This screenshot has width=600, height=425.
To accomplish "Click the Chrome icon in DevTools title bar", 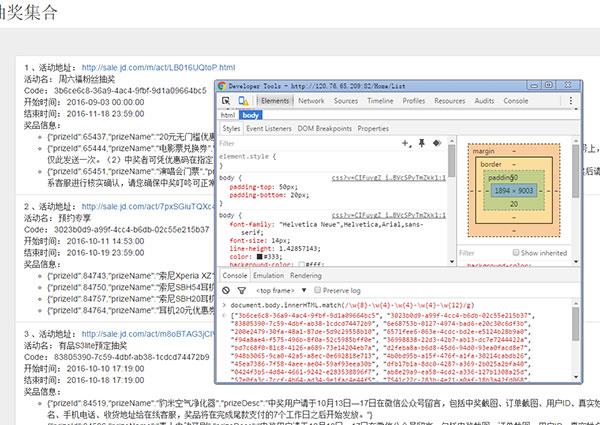I will point(222,86).
